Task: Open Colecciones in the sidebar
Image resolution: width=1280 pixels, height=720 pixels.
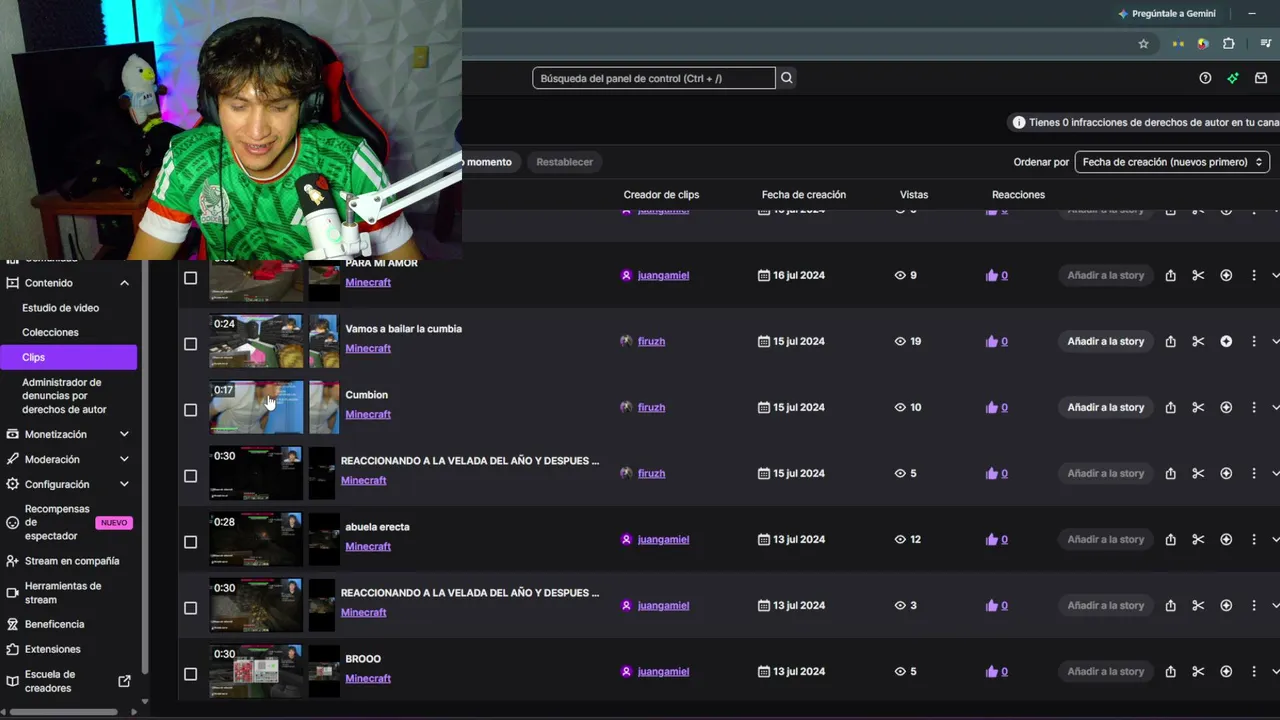Action: 50,332
